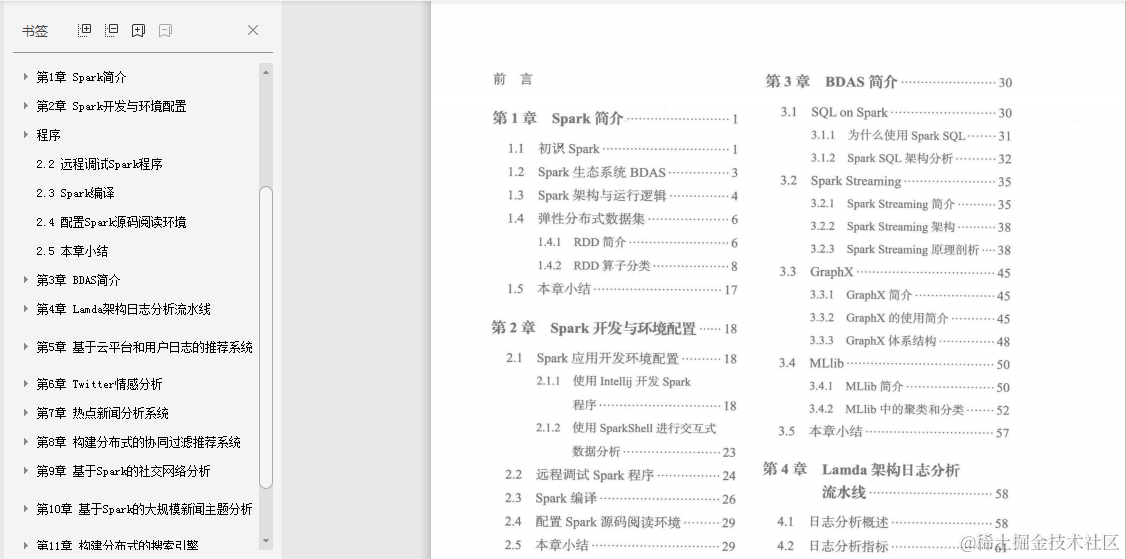Expand 第1章 Spark简介 bookmark
The height and width of the screenshot is (559, 1126).
click(x=25, y=76)
